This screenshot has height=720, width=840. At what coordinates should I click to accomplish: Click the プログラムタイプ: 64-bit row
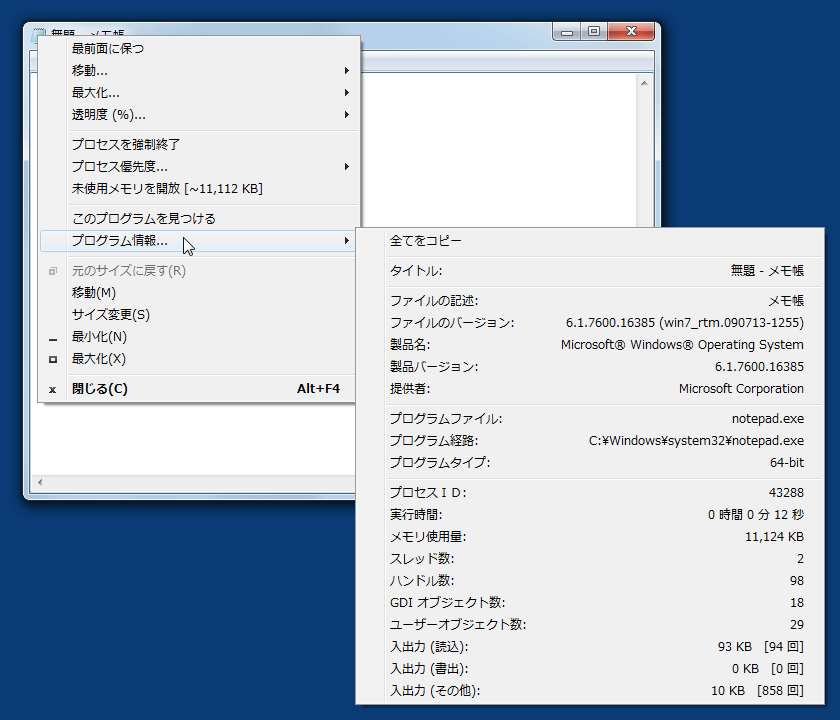click(x=590, y=463)
